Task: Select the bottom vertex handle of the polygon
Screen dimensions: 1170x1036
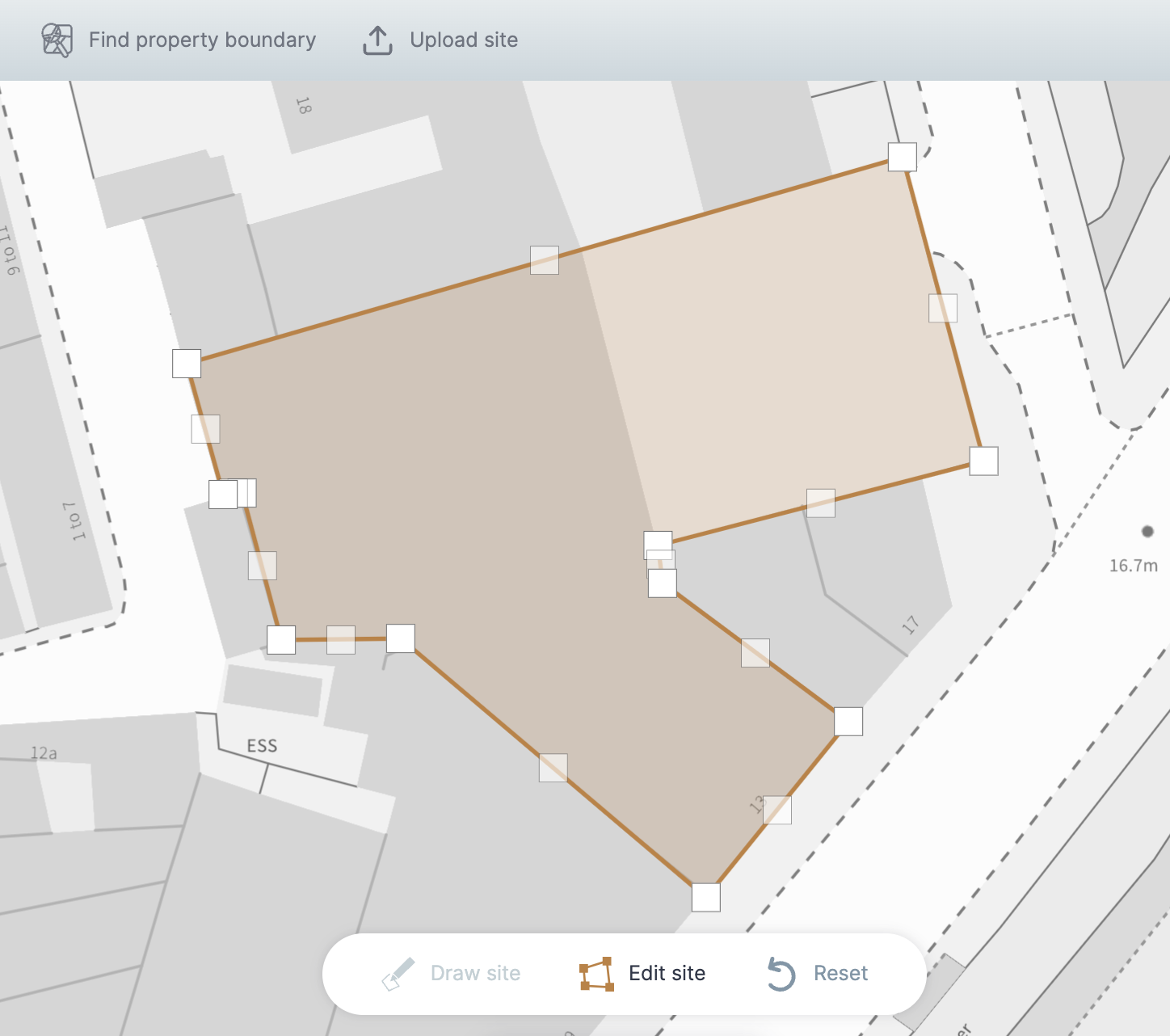Action: pos(705,896)
